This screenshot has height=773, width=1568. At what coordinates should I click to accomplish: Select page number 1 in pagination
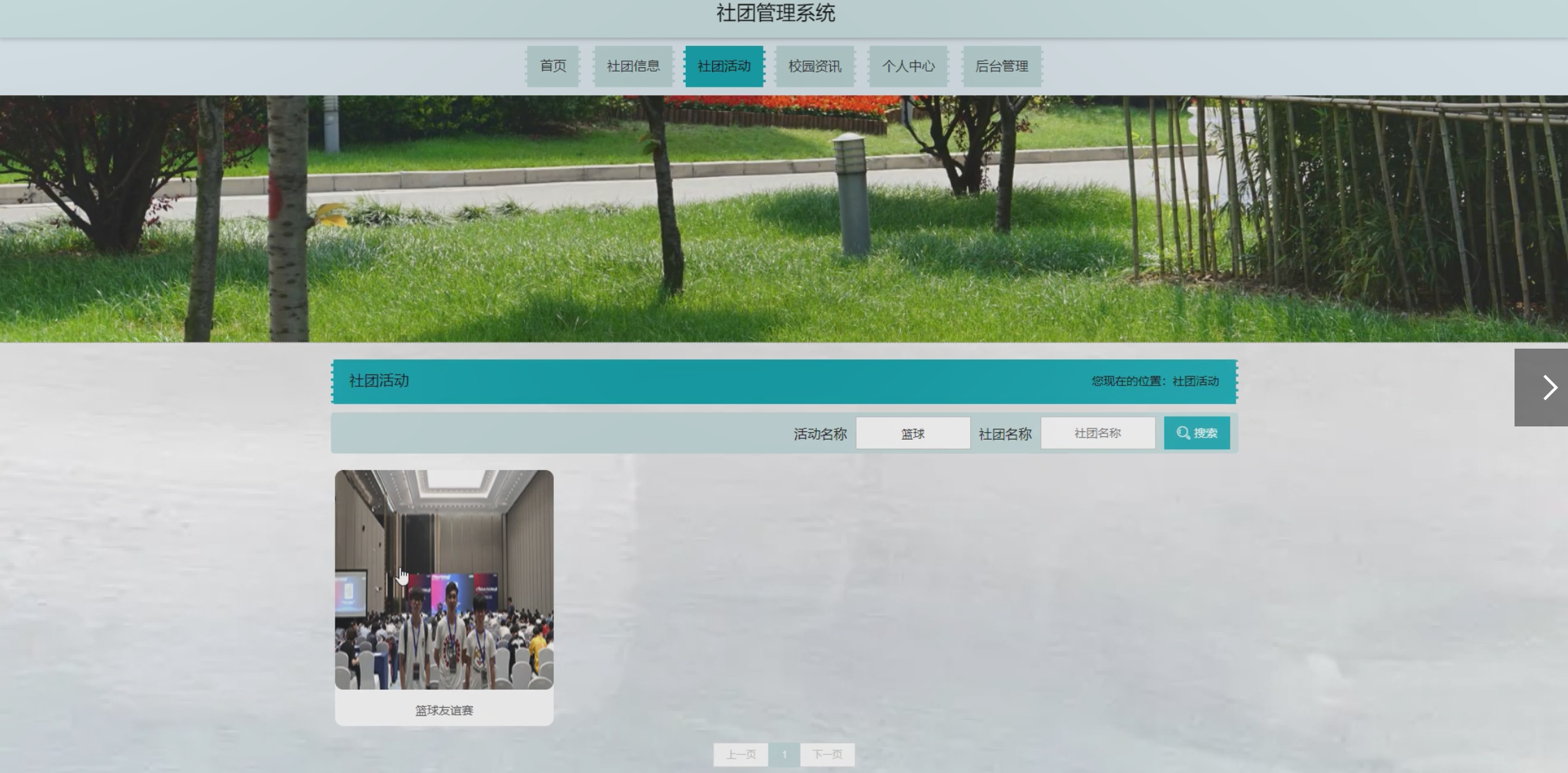[784, 755]
